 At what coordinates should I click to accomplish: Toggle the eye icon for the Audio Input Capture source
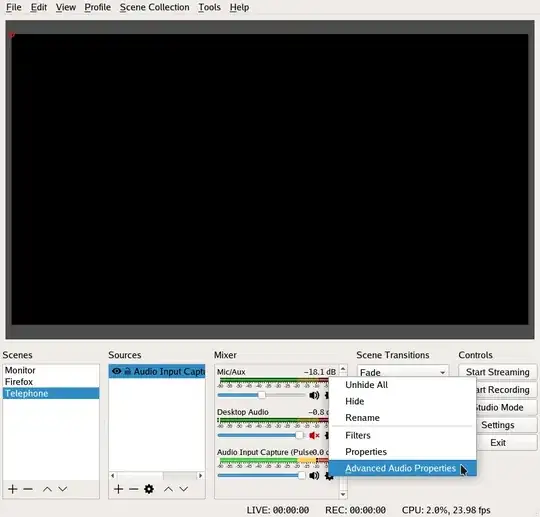pyautogui.click(x=116, y=371)
